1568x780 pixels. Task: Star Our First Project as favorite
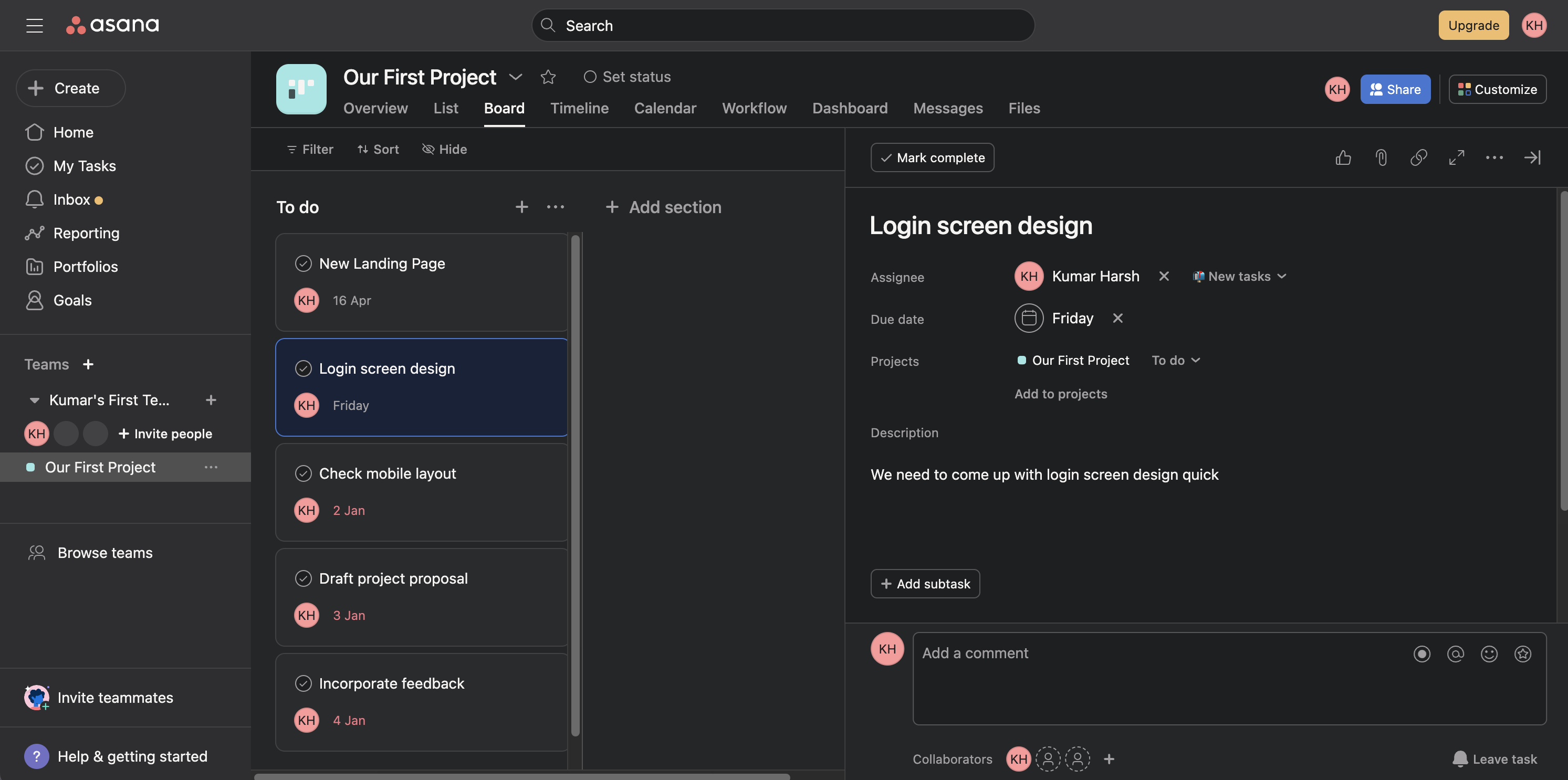point(548,77)
